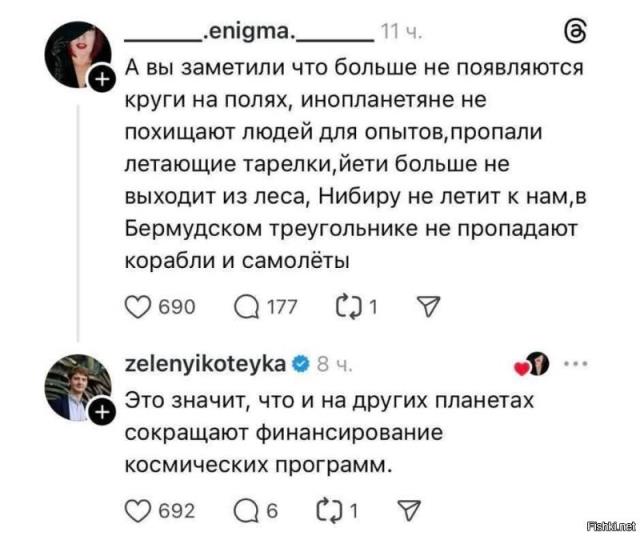The height and width of the screenshot is (536, 640).
Task: Click zelenyikoteyka's profile avatar photo
Action: 78,386
